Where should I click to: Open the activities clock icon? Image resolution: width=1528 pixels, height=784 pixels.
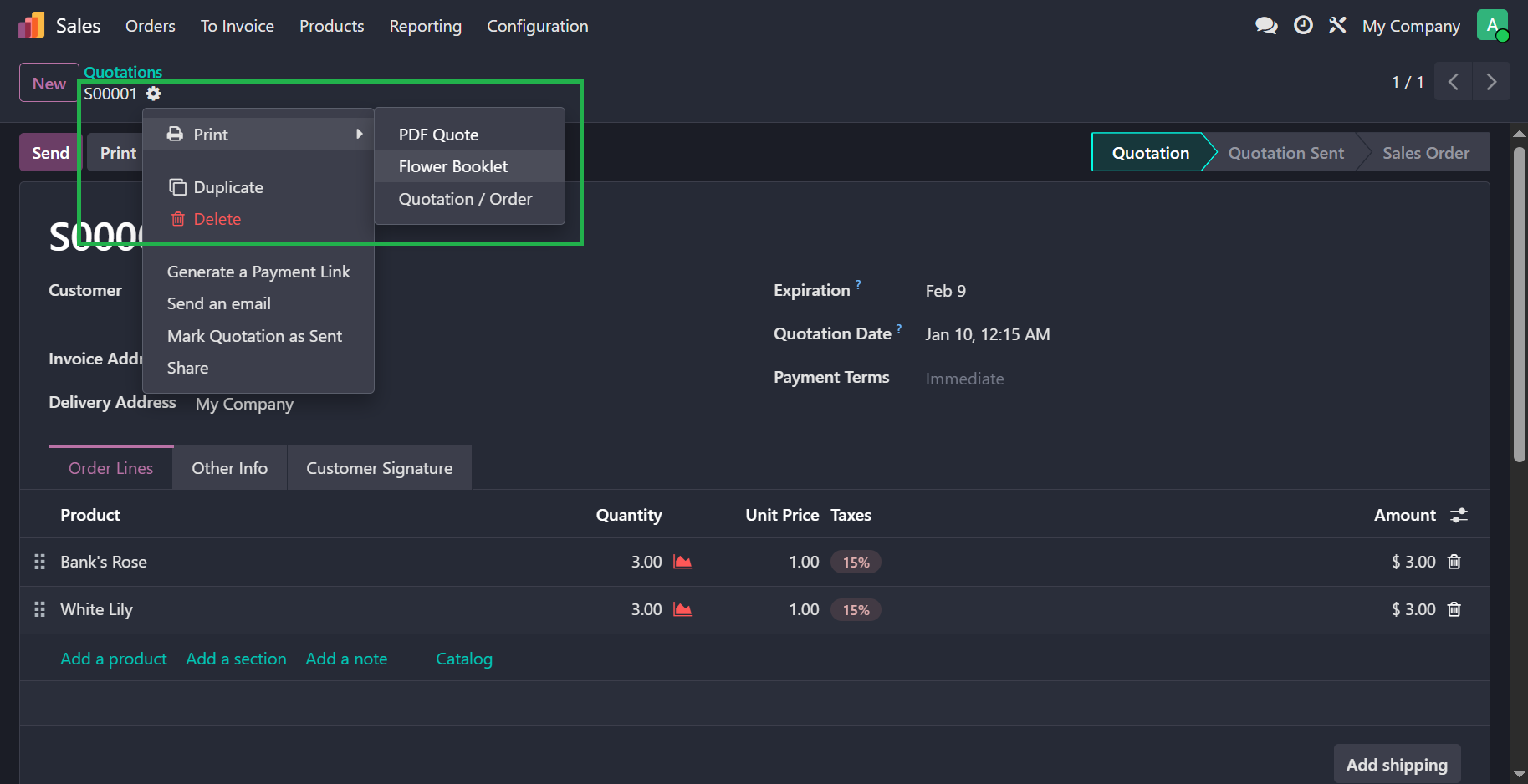(x=1303, y=26)
